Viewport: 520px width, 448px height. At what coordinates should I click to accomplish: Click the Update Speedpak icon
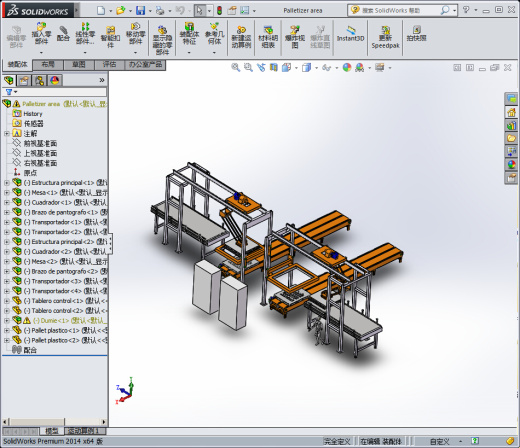(x=385, y=37)
